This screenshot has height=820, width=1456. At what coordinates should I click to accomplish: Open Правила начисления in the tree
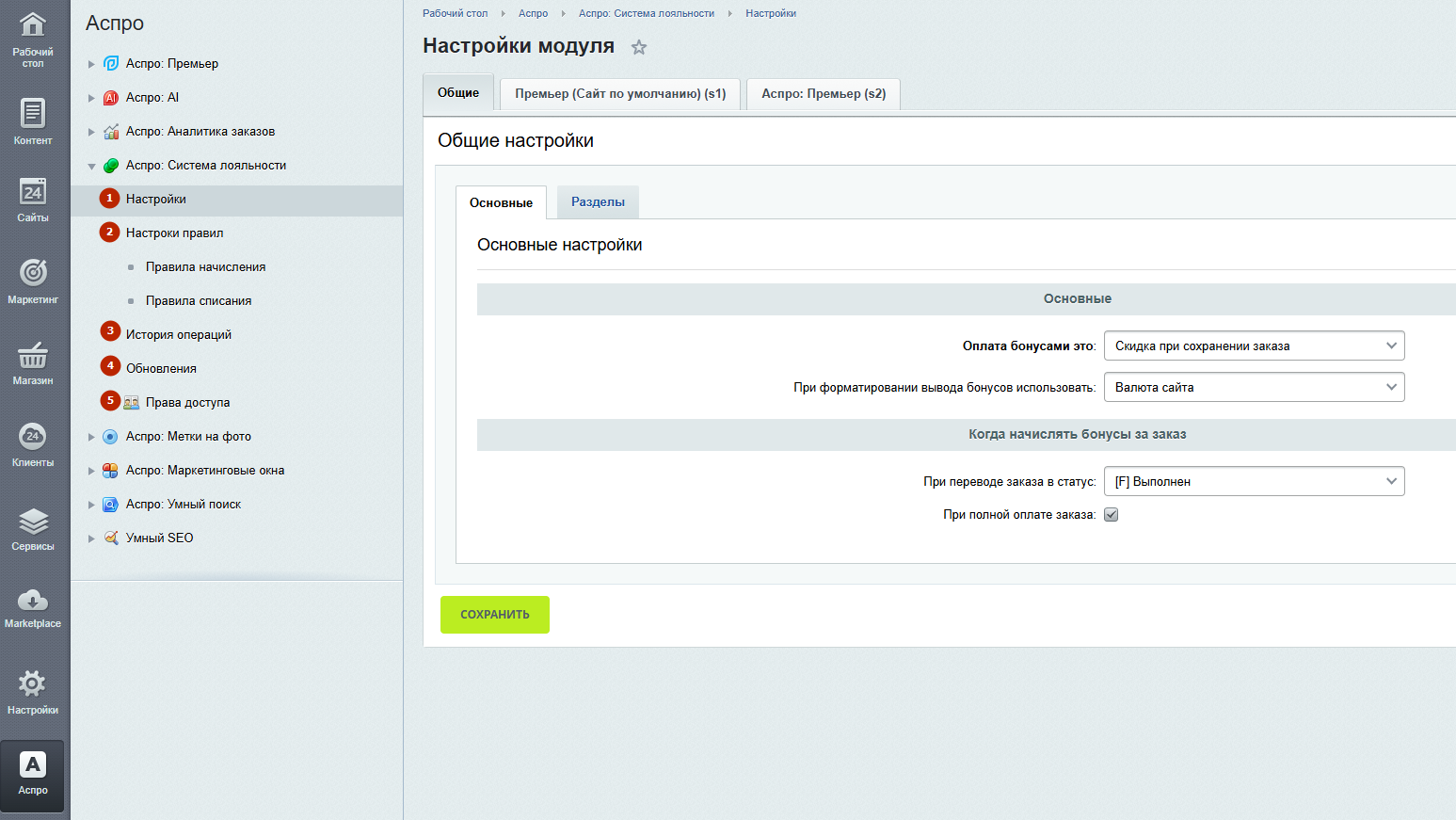pos(205,267)
